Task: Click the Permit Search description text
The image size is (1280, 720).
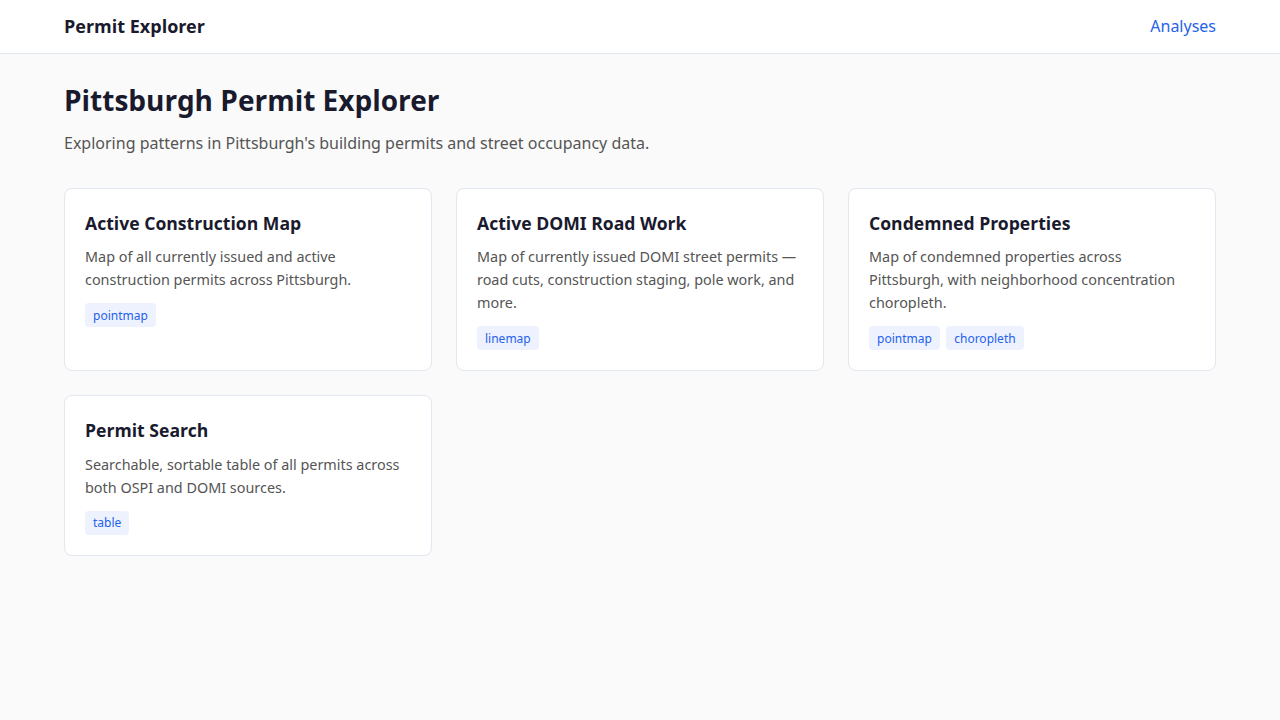Action: click(242, 476)
